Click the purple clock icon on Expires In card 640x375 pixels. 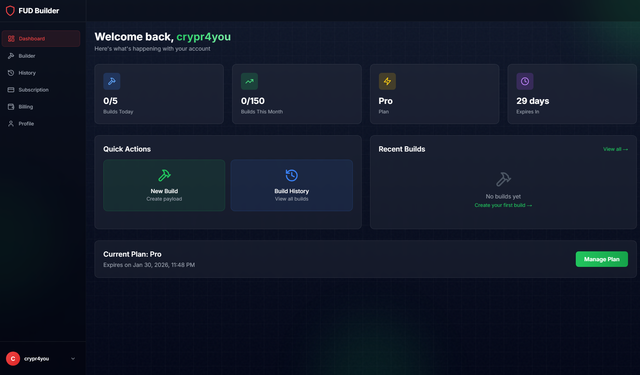[x=525, y=81]
